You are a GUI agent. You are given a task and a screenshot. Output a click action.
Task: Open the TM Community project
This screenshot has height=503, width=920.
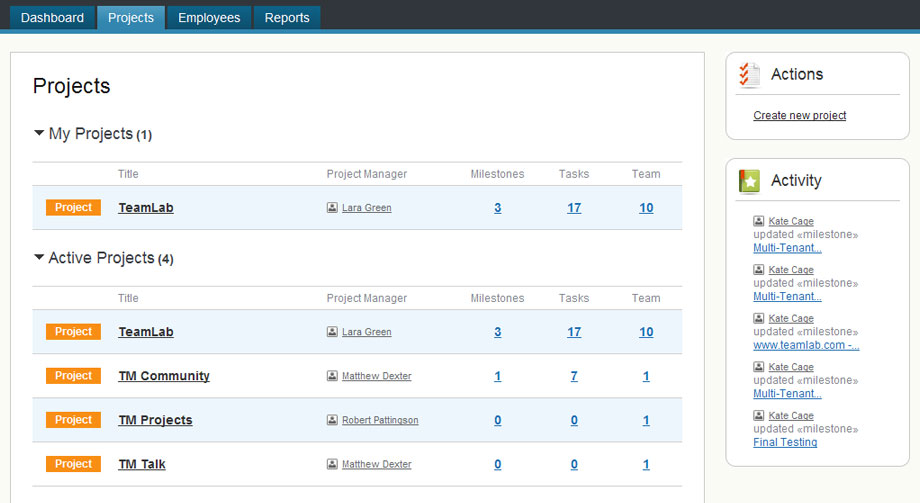[164, 376]
